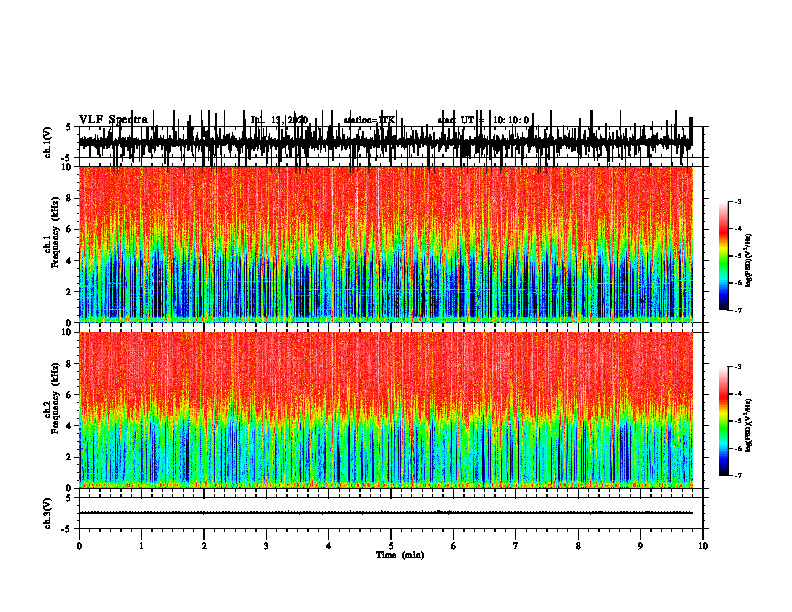Viewport: 792px width, 612px height.
Task: Click the 5 tick label on ch.1(V) axis
Action: tap(69, 127)
